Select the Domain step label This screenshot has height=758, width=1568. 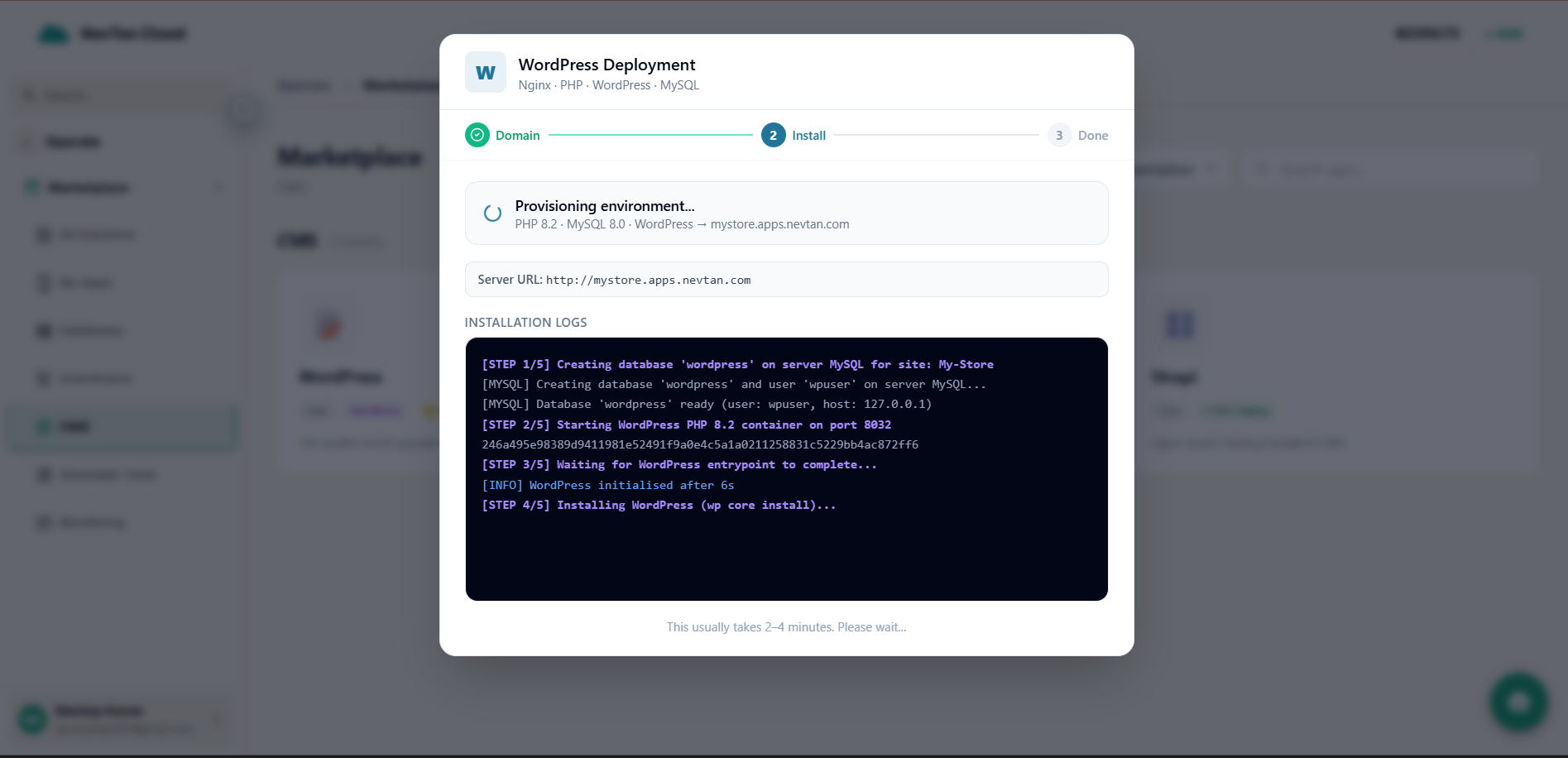pyautogui.click(x=518, y=136)
